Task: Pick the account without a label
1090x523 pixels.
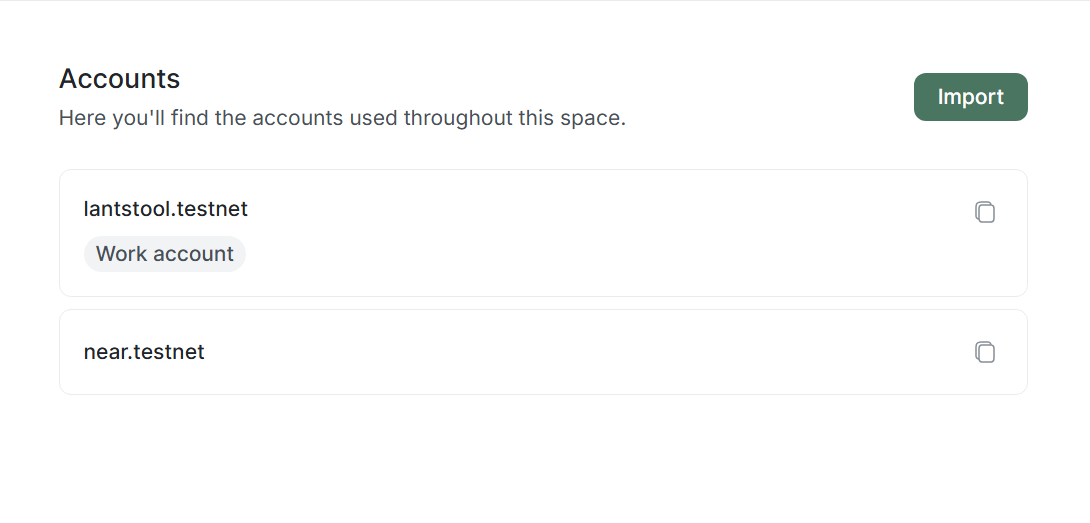Action: [x=600, y=352]
